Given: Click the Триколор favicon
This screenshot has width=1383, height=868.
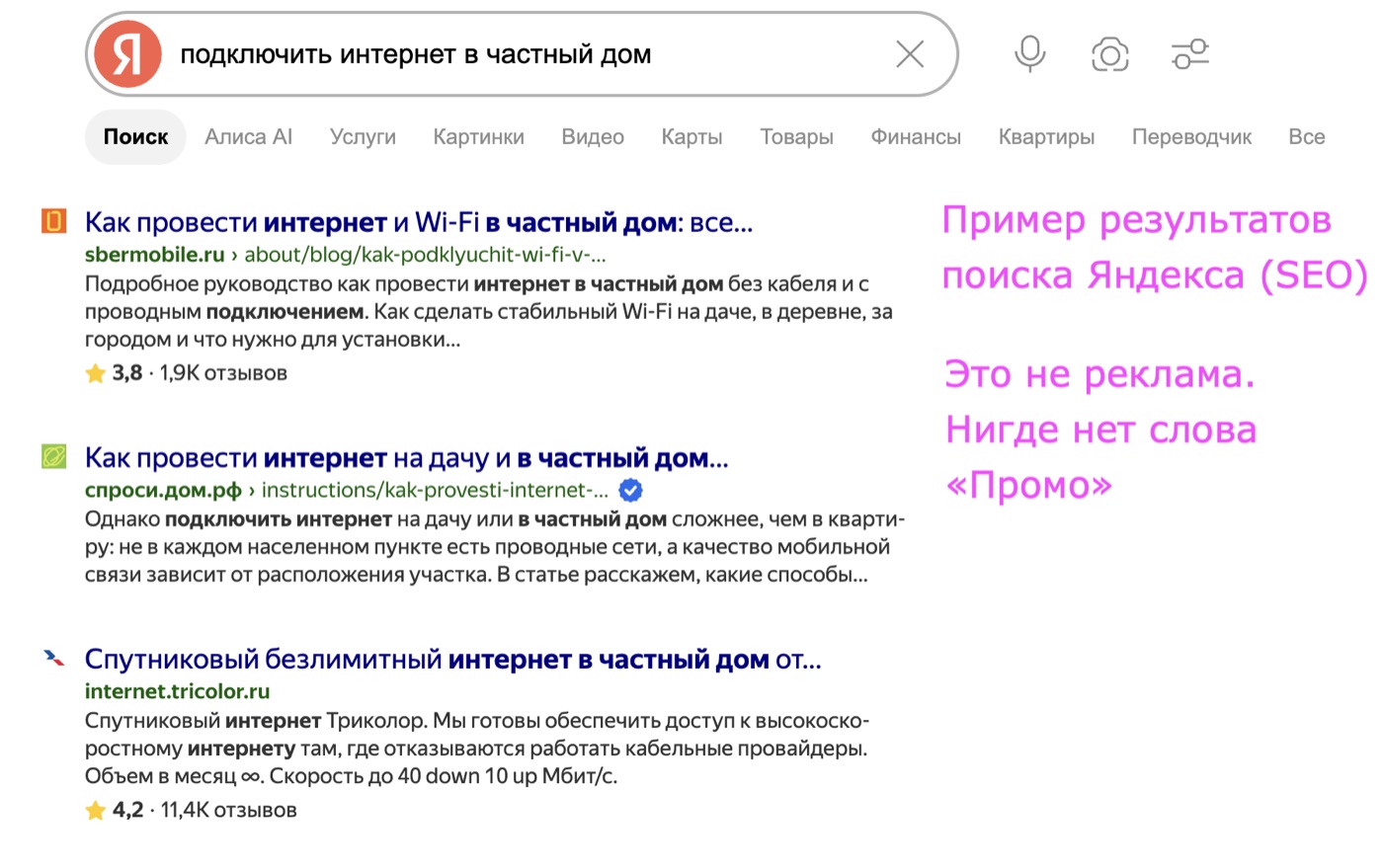Looking at the screenshot, I should (x=53, y=658).
